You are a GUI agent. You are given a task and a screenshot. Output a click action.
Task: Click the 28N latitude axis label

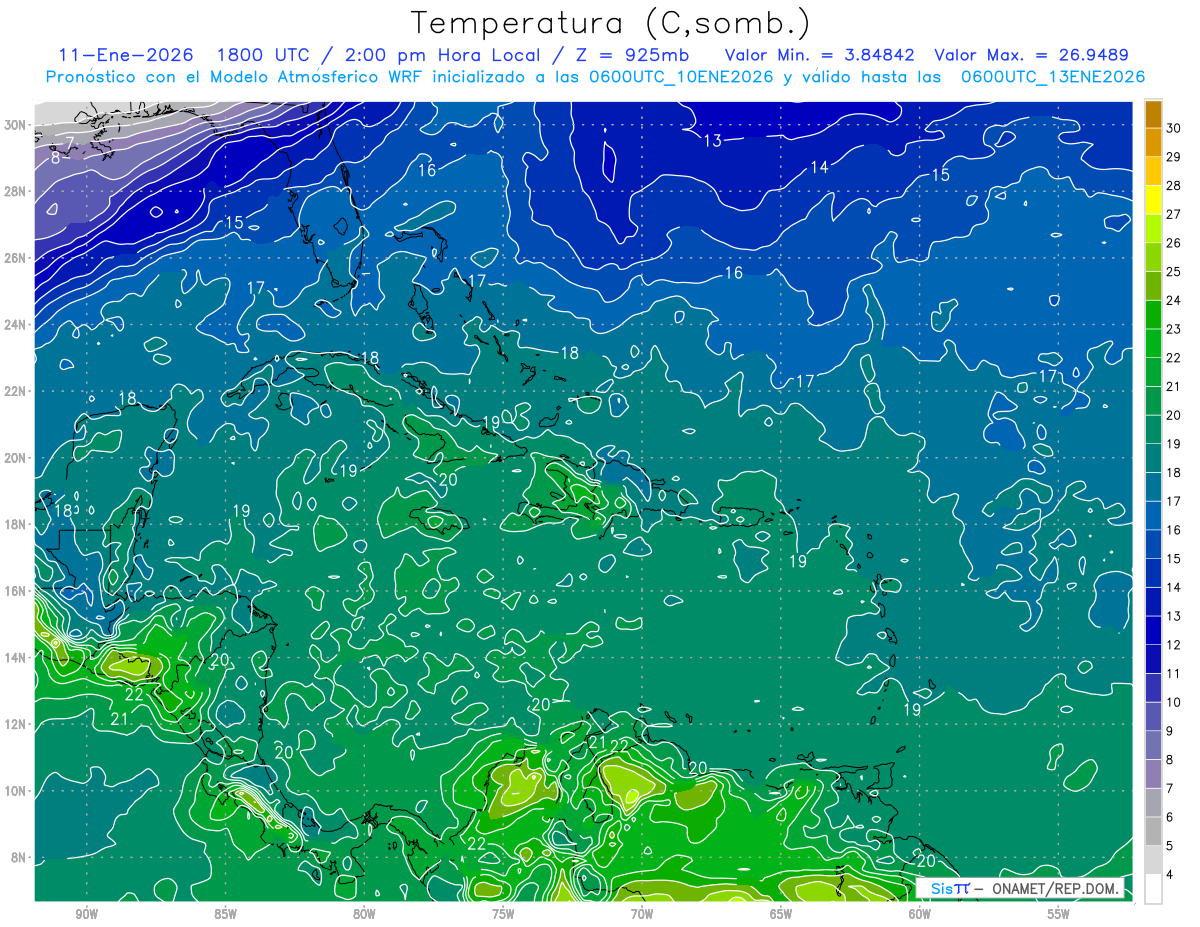(x=17, y=191)
